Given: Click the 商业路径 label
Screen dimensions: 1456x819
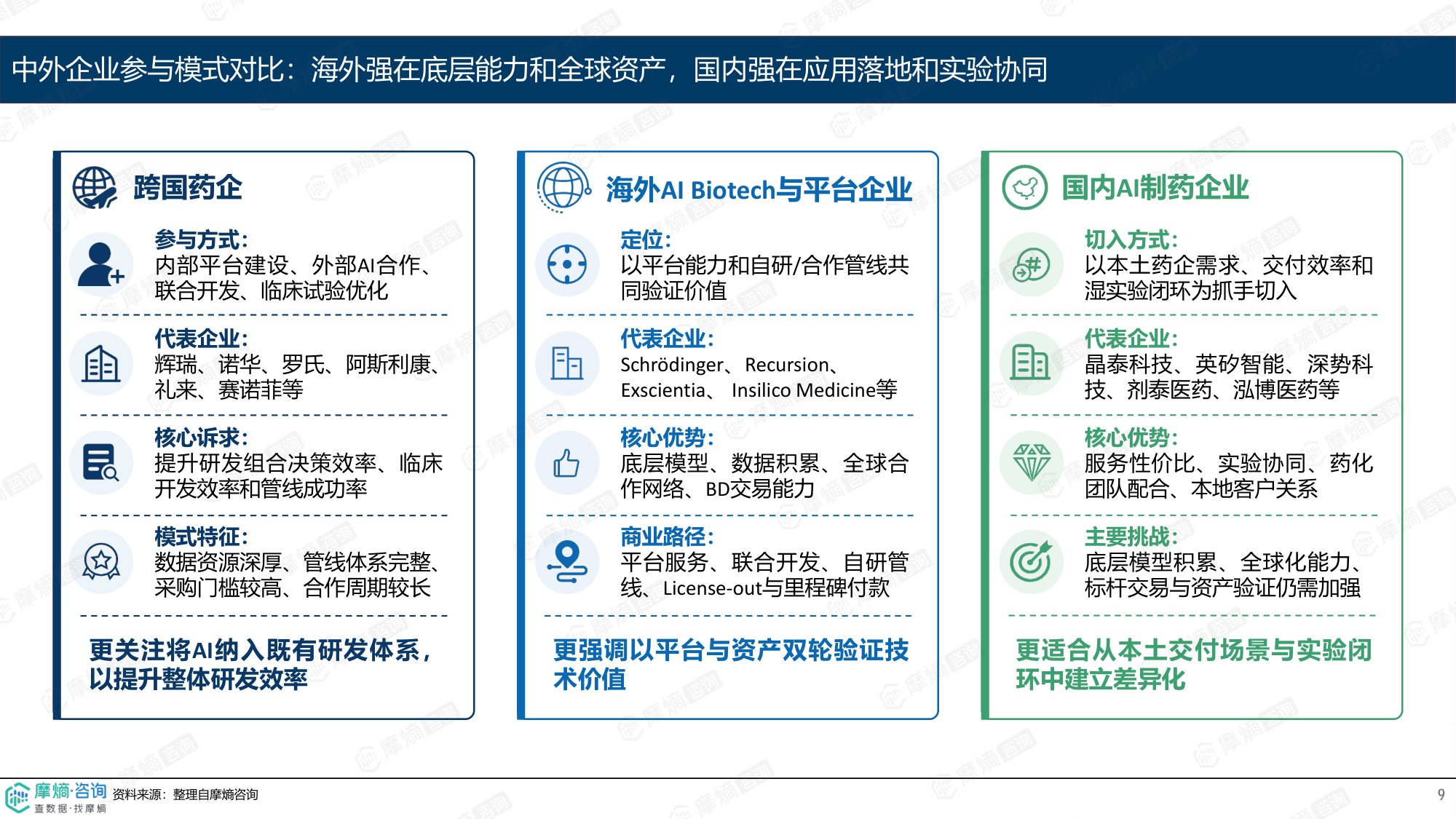Looking at the screenshot, I should point(667,537).
